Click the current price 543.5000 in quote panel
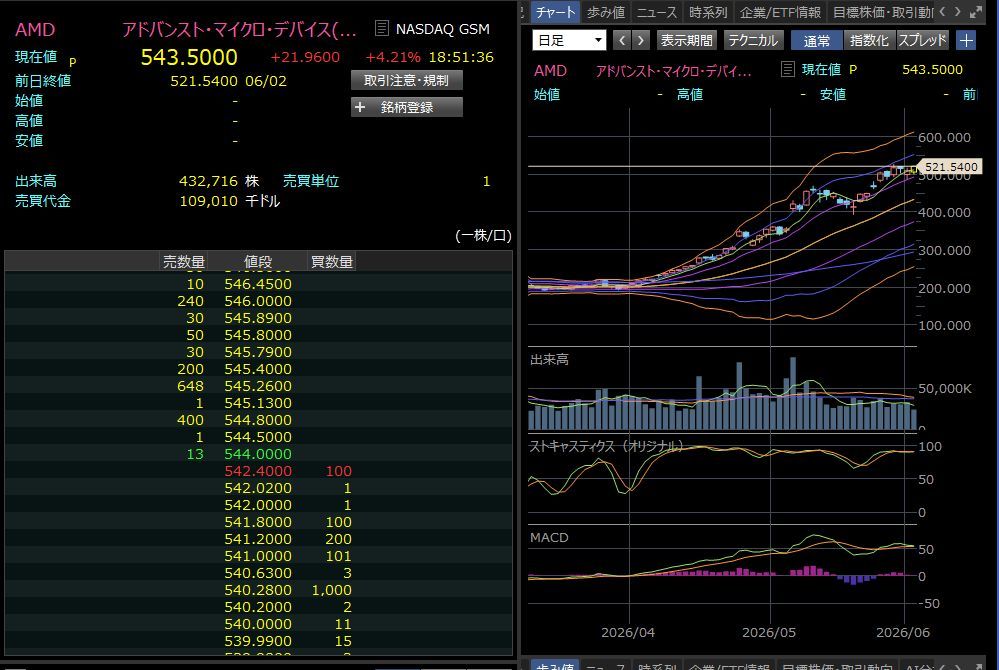This screenshot has width=999, height=670. [189, 57]
